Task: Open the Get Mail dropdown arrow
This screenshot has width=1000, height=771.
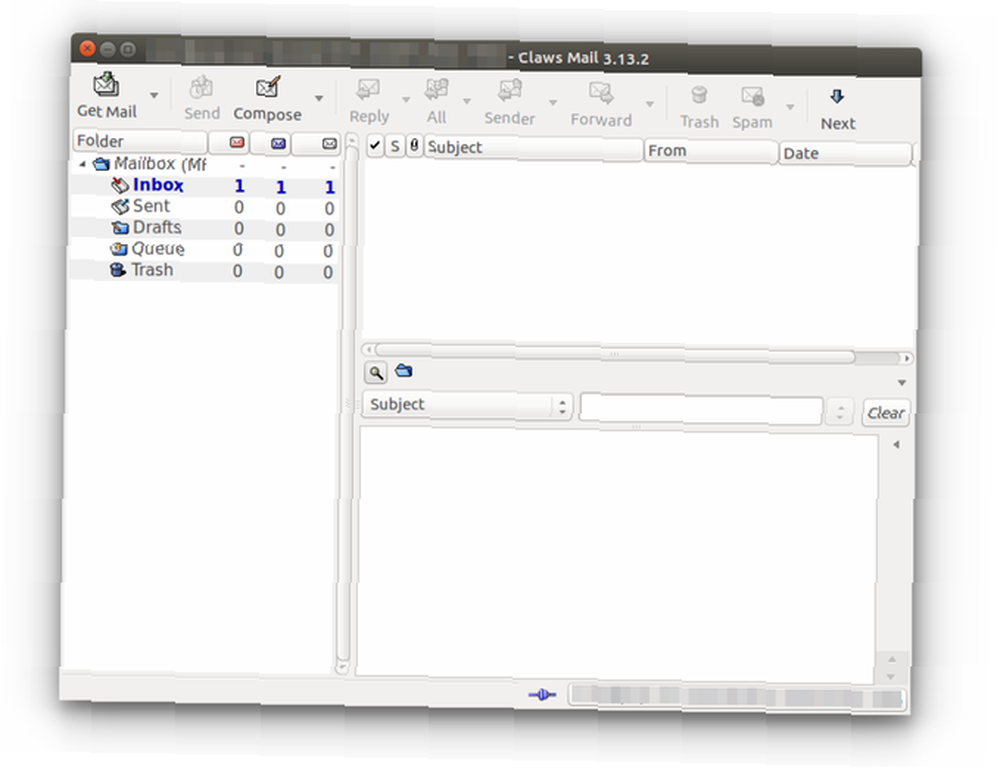Action: point(154,95)
